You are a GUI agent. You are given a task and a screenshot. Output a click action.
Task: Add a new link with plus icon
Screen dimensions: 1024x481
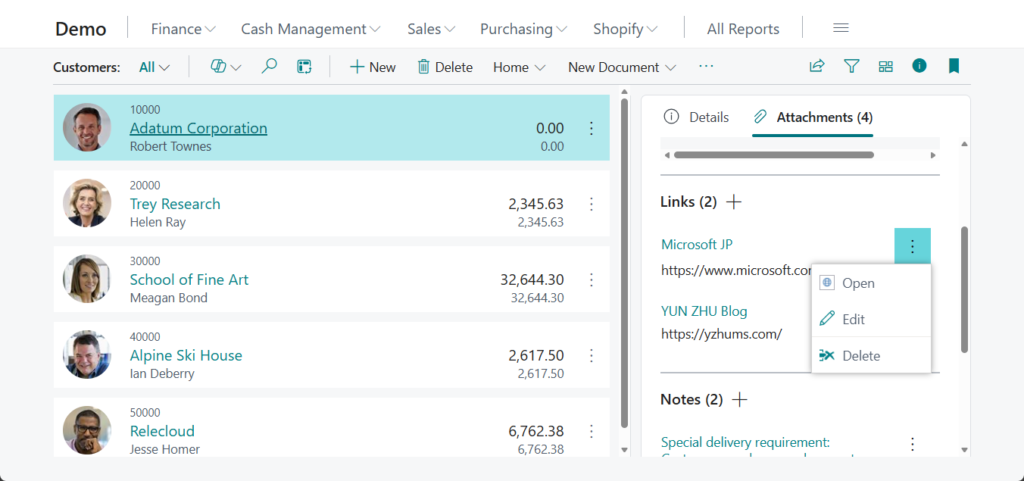pyautogui.click(x=734, y=202)
